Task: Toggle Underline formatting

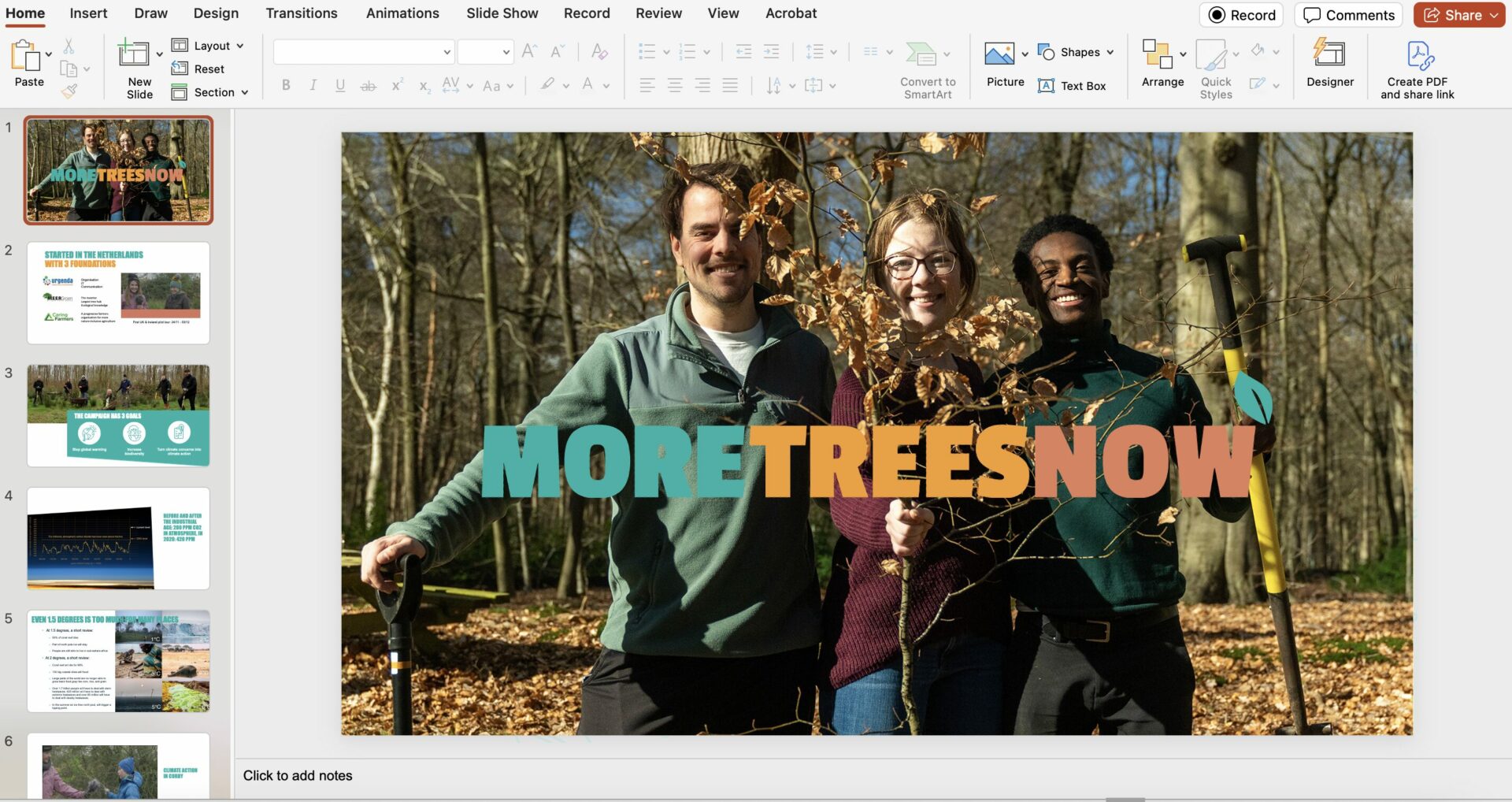Action: click(340, 85)
